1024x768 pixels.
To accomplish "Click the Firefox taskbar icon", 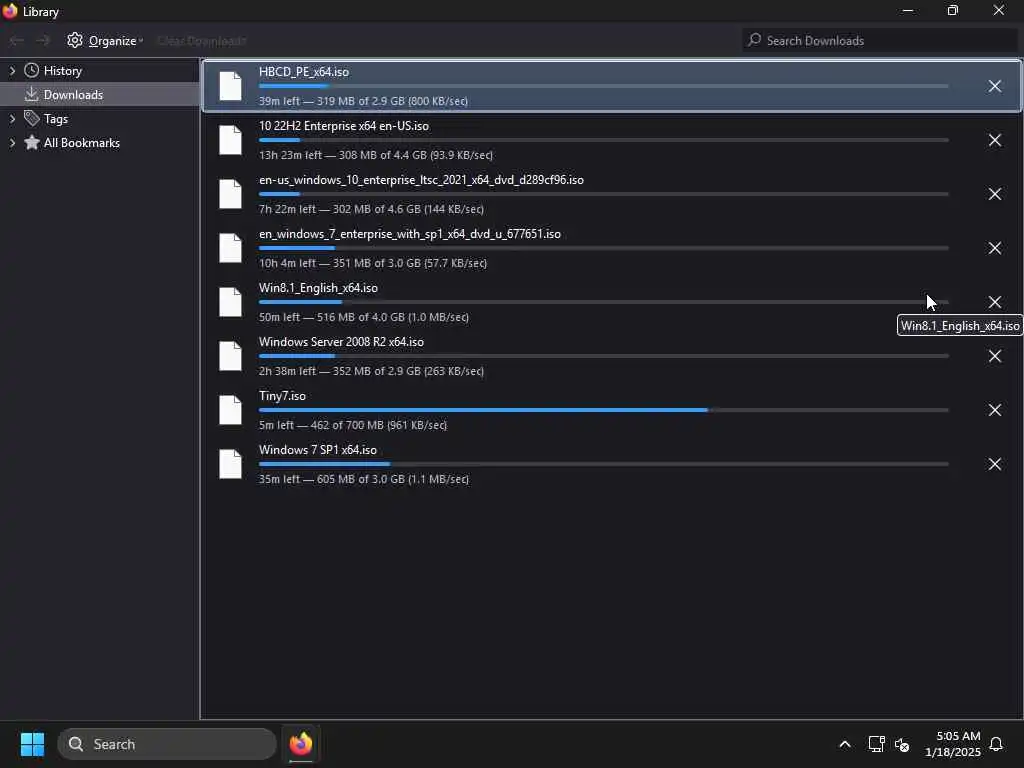I will [300, 744].
